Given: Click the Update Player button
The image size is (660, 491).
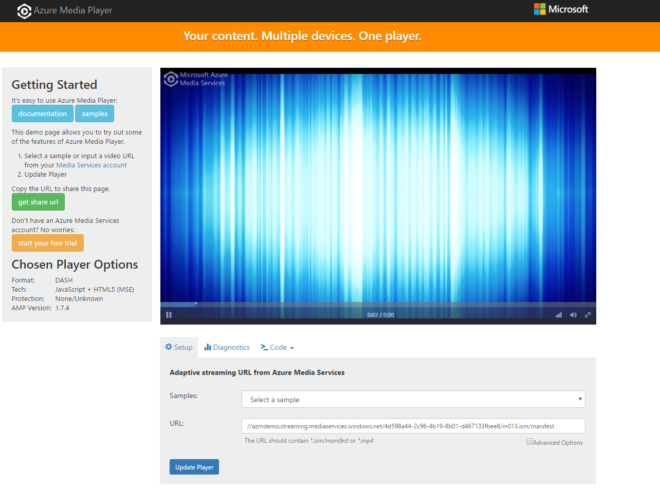Looking at the screenshot, I should tap(194, 467).
